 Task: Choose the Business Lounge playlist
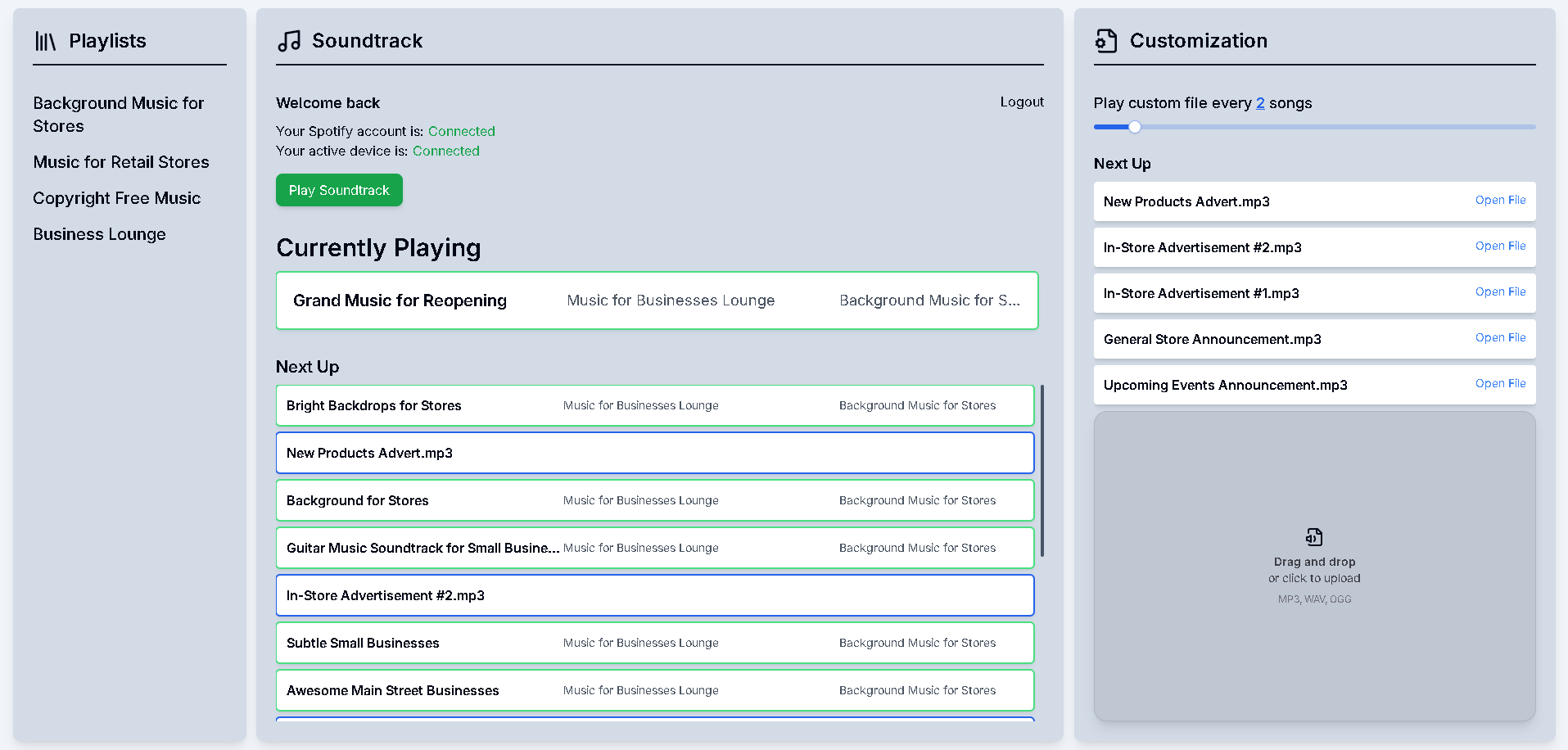pos(99,234)
